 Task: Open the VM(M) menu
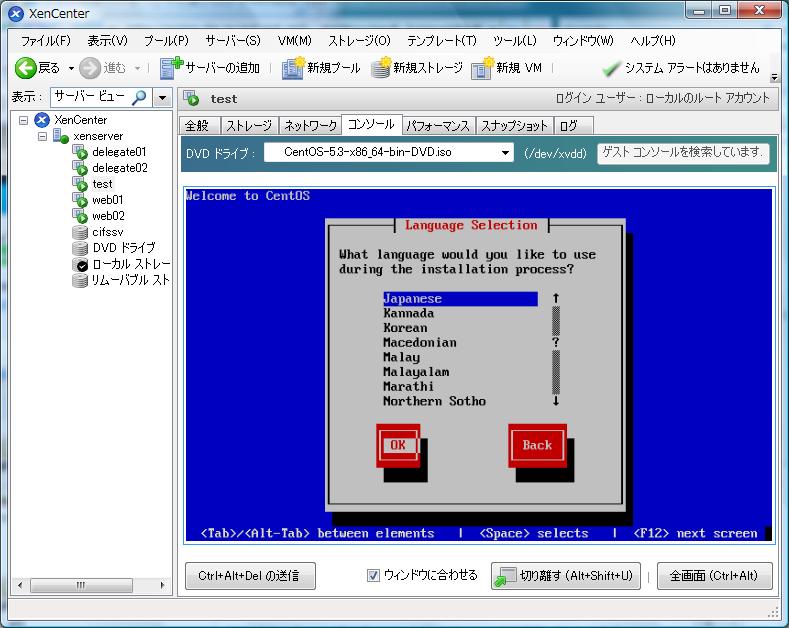[294, 41]
